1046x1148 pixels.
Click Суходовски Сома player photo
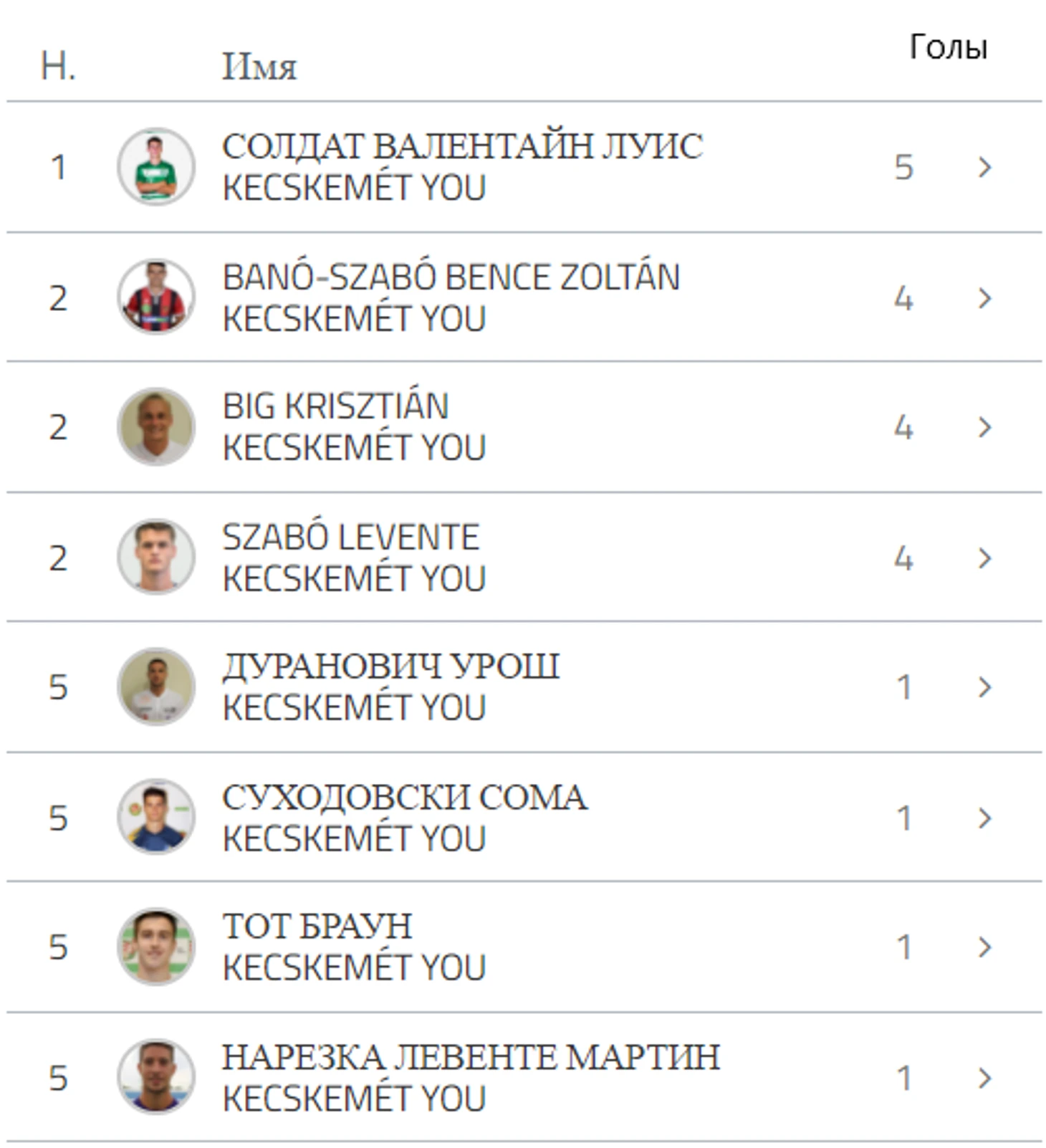[156, 818]
